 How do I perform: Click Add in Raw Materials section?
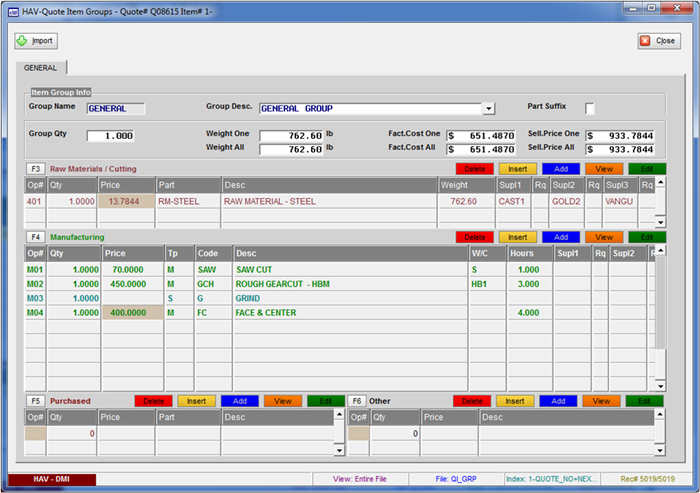[561, 169]
